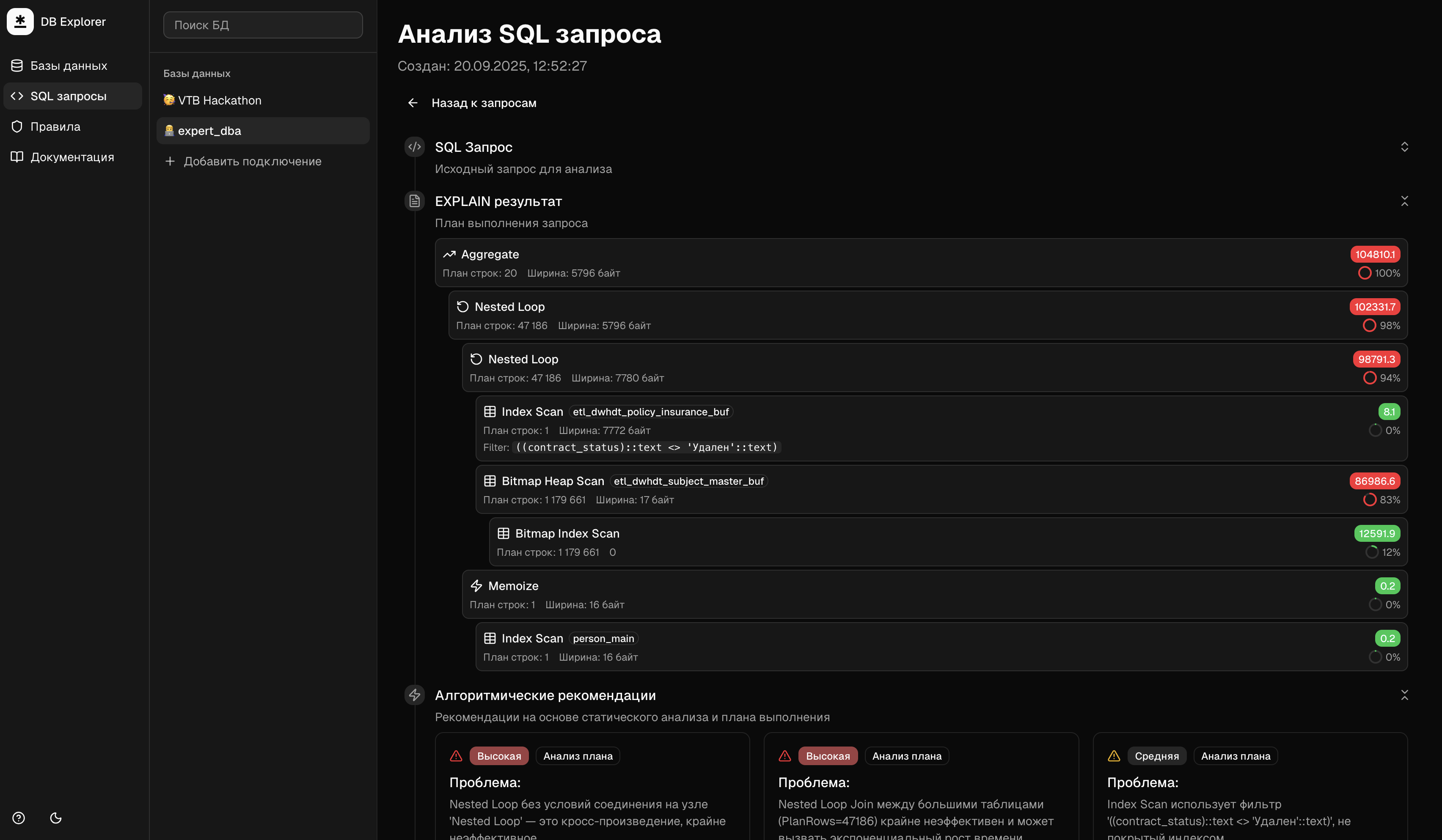The height and width of the screenshot is (840, 1442).
Task: Collapse the EXPLAIN результат section
Action: [x=1404, y=201]
